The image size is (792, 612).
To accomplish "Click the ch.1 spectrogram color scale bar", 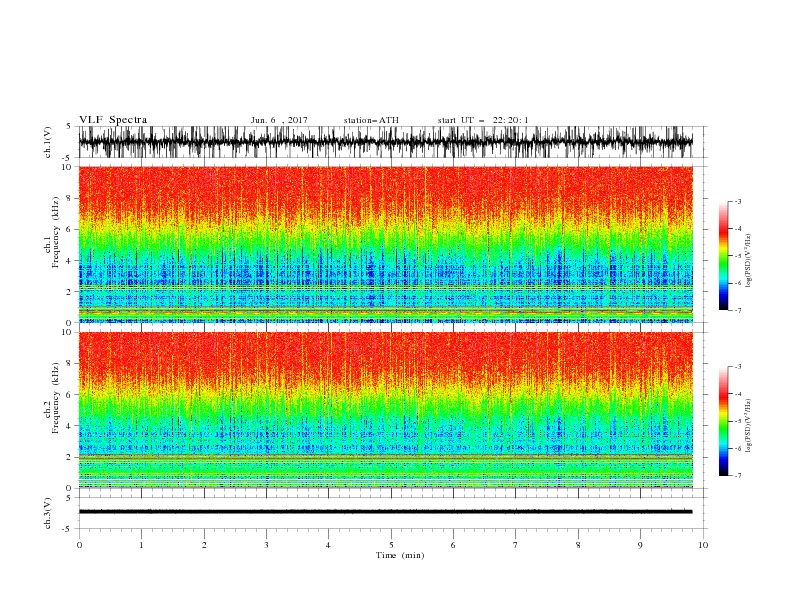I will coord(723,256).
